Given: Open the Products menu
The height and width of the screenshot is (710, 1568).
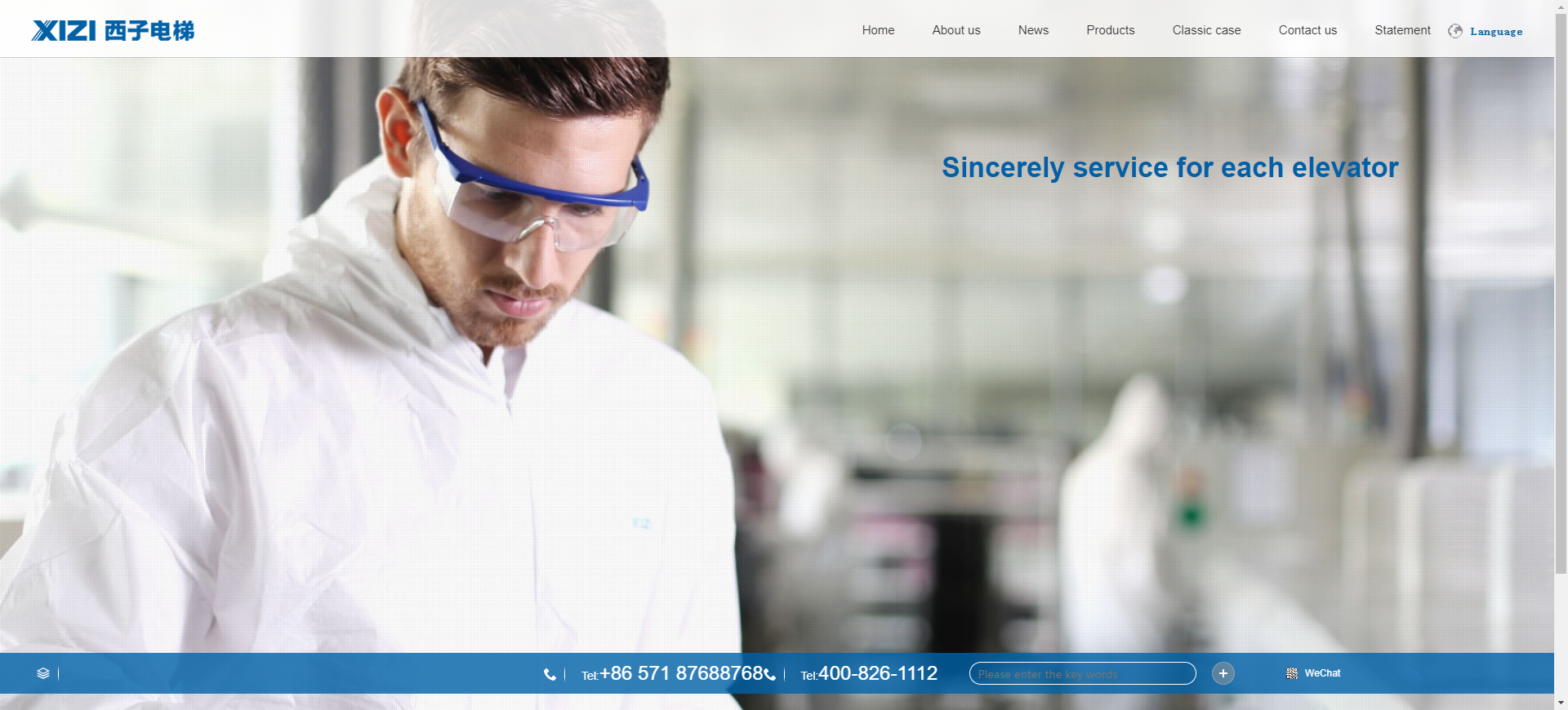Looking at the screenshot, I should (1110, 30).
